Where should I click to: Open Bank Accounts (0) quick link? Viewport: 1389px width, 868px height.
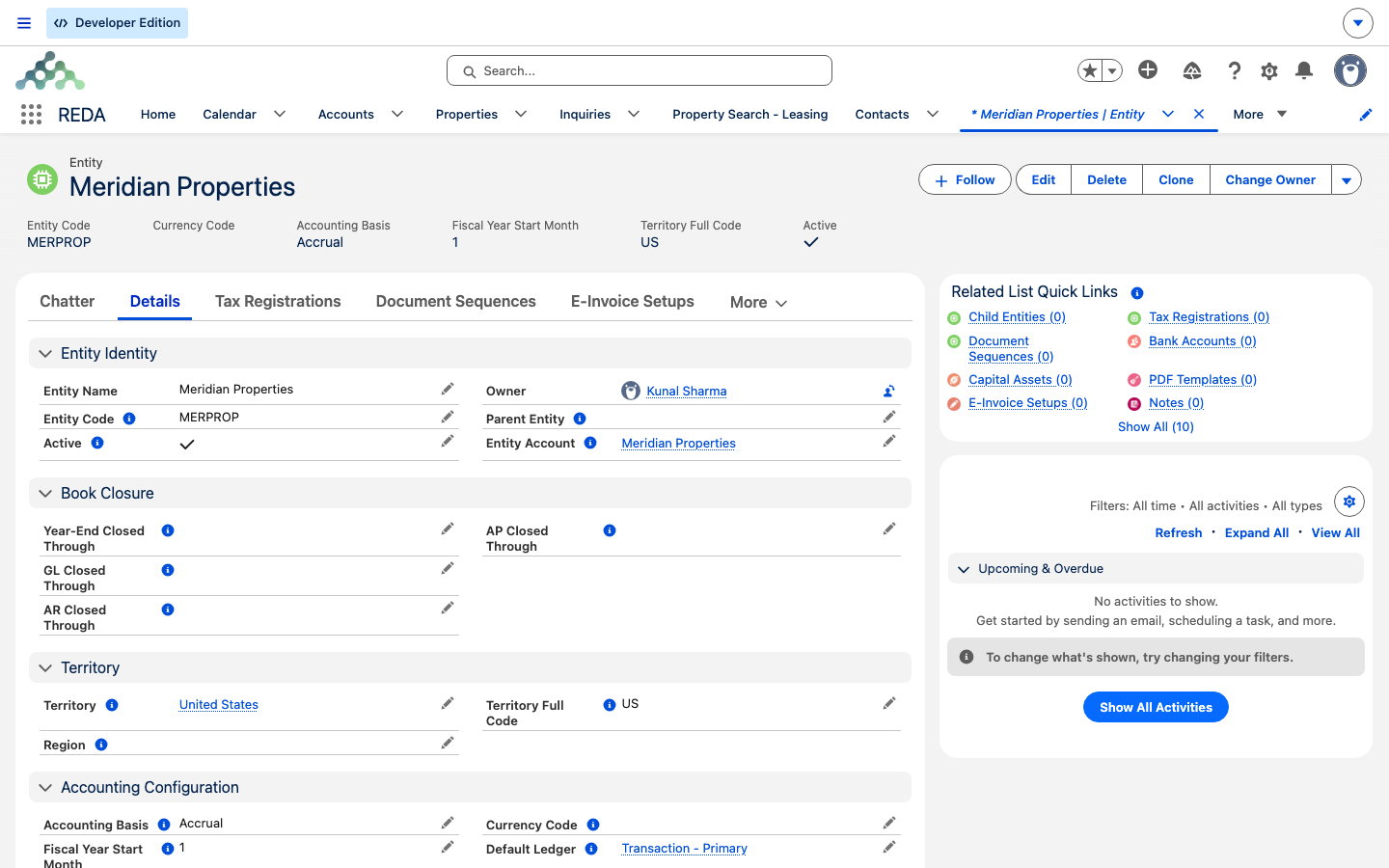(x=1203, y=341)
